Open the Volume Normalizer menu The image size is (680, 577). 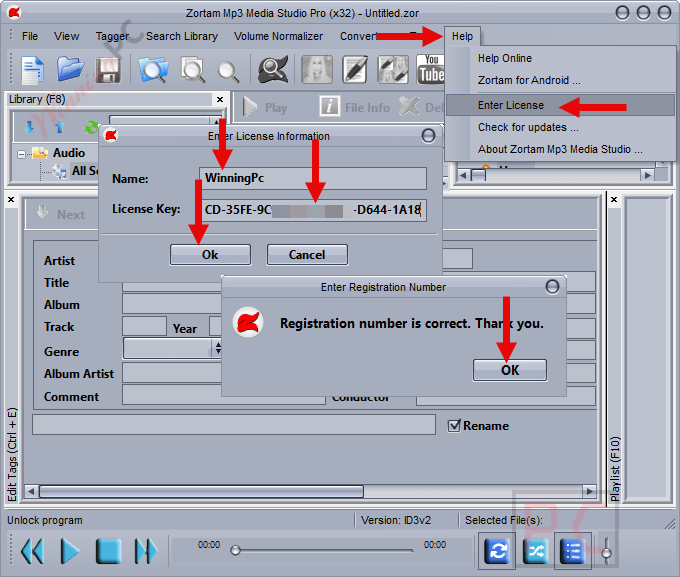[x=278, y=36]
